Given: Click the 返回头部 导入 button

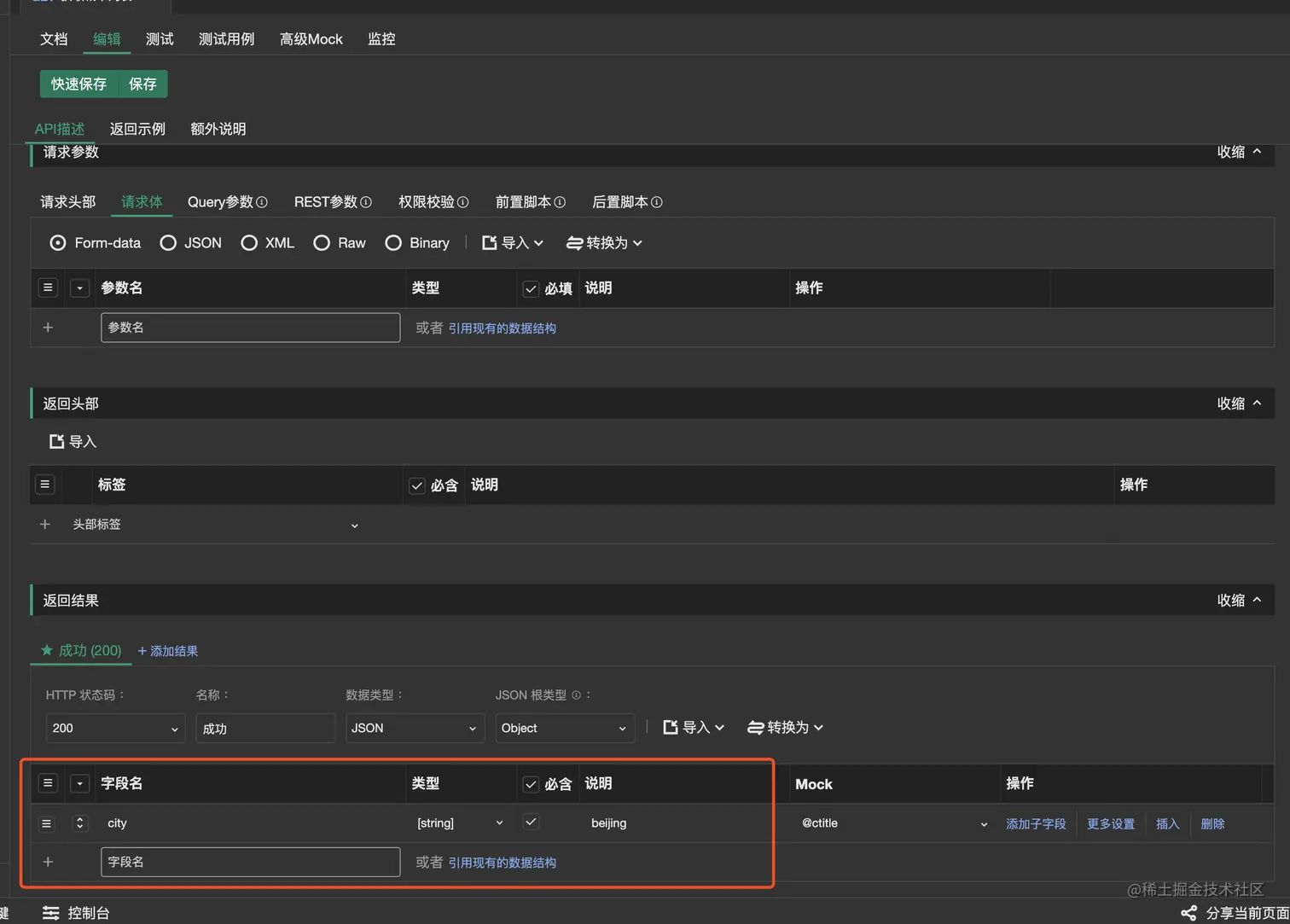Looking at the screenshot, I should 73,441.
